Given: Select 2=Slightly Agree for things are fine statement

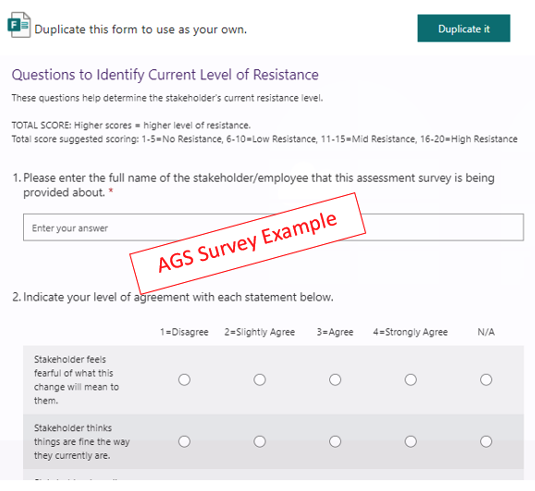Looking at the screenshot, I should point(260,442).
